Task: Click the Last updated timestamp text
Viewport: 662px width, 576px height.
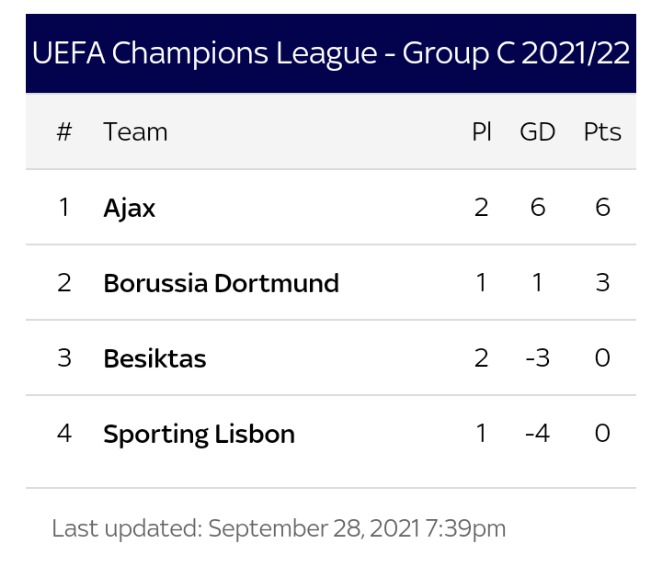Action: coord(279,529)
